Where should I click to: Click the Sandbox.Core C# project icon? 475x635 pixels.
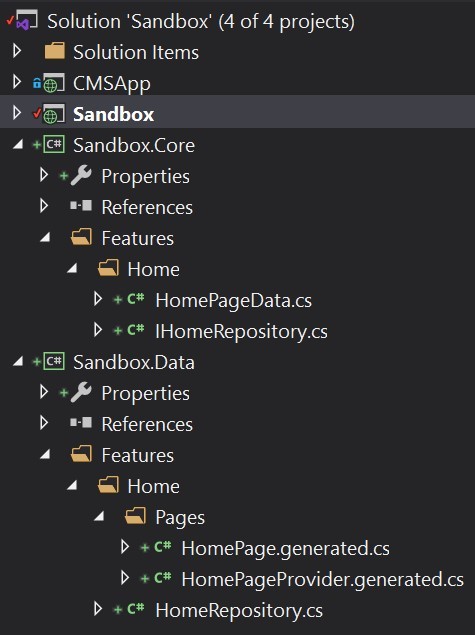(x=54, y=145)
